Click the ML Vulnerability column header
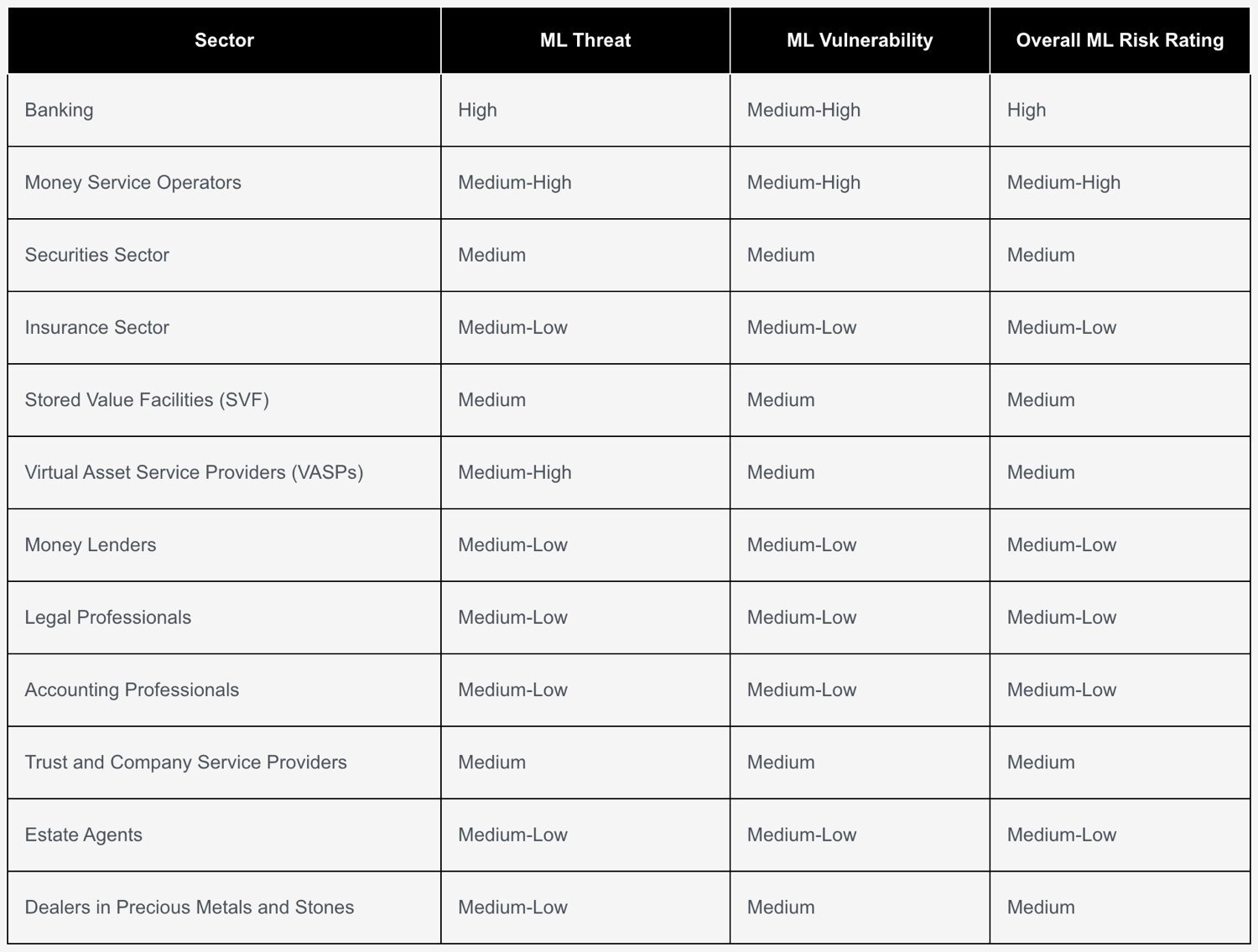 click(x=860, y=40)
